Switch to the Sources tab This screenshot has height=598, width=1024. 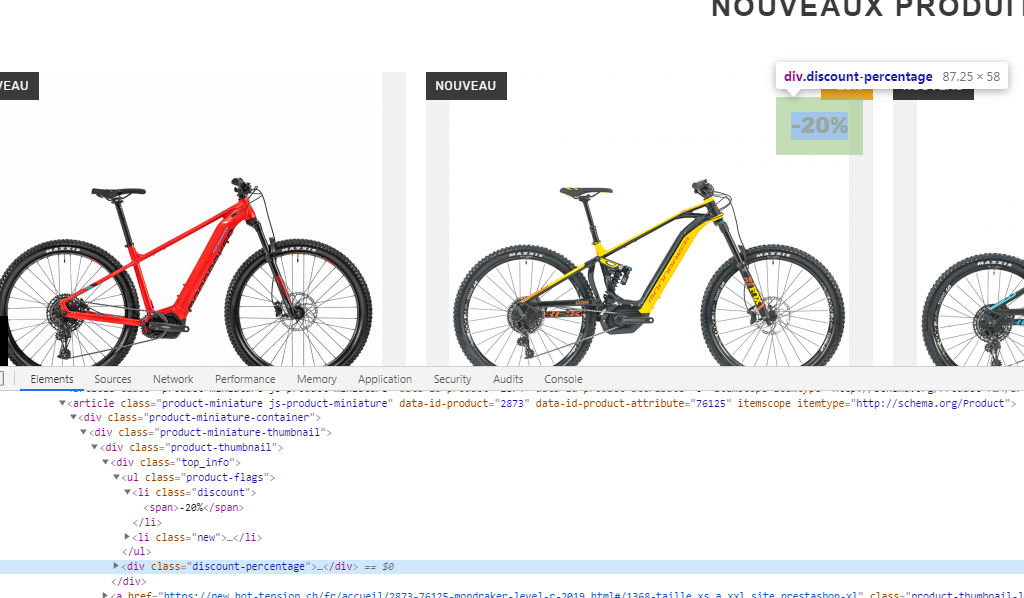[x=112, y=379]
